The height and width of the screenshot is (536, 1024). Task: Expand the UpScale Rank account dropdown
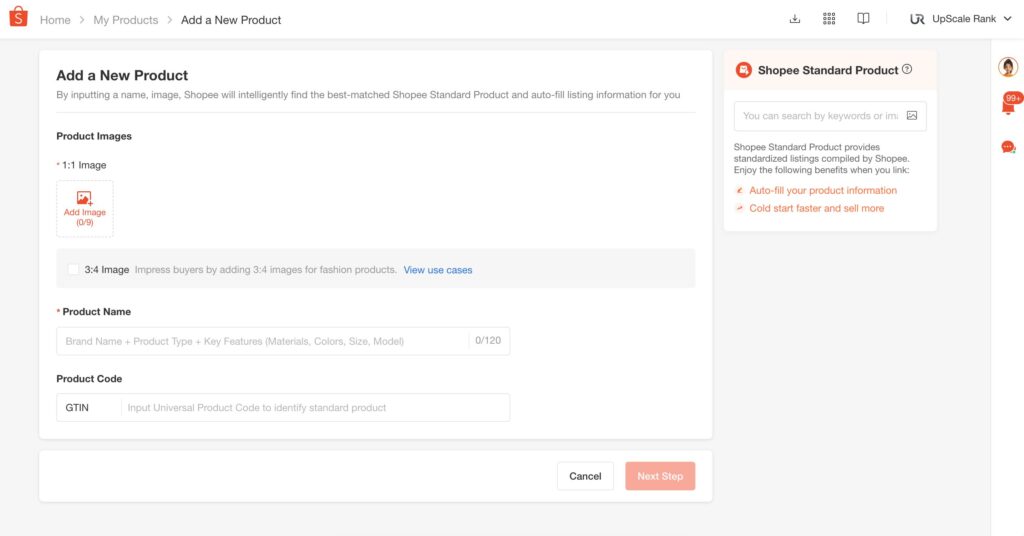(1007, 19)
